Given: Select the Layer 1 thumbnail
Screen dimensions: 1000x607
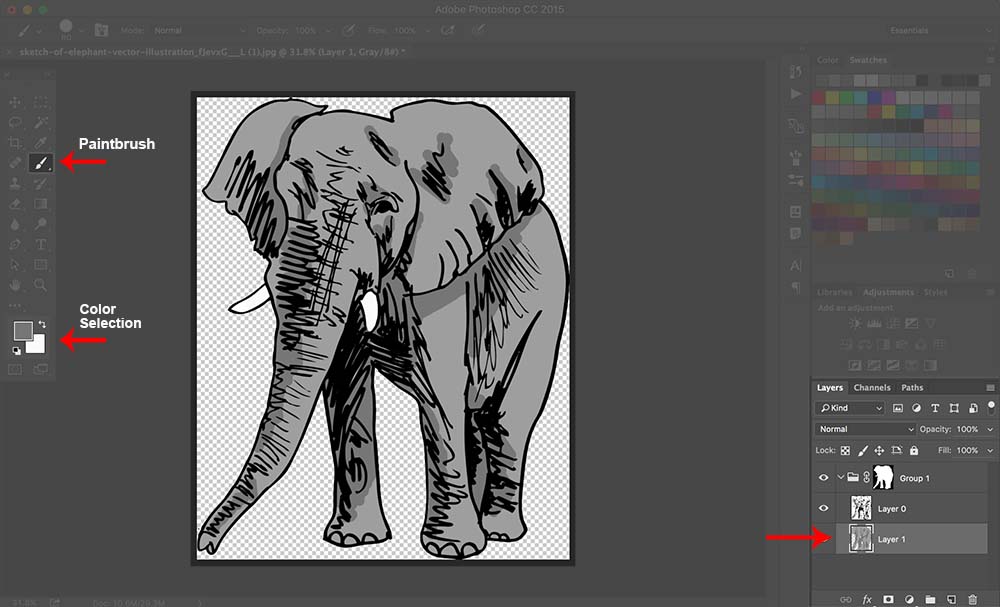Looking at the screenshot, I should pyautogui.click(x=861, y=539).
